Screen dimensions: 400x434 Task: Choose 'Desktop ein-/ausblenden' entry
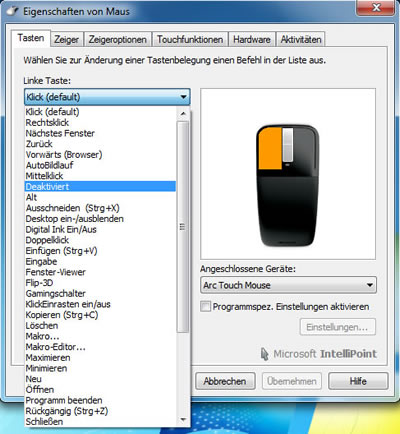(x=100, y=219)
